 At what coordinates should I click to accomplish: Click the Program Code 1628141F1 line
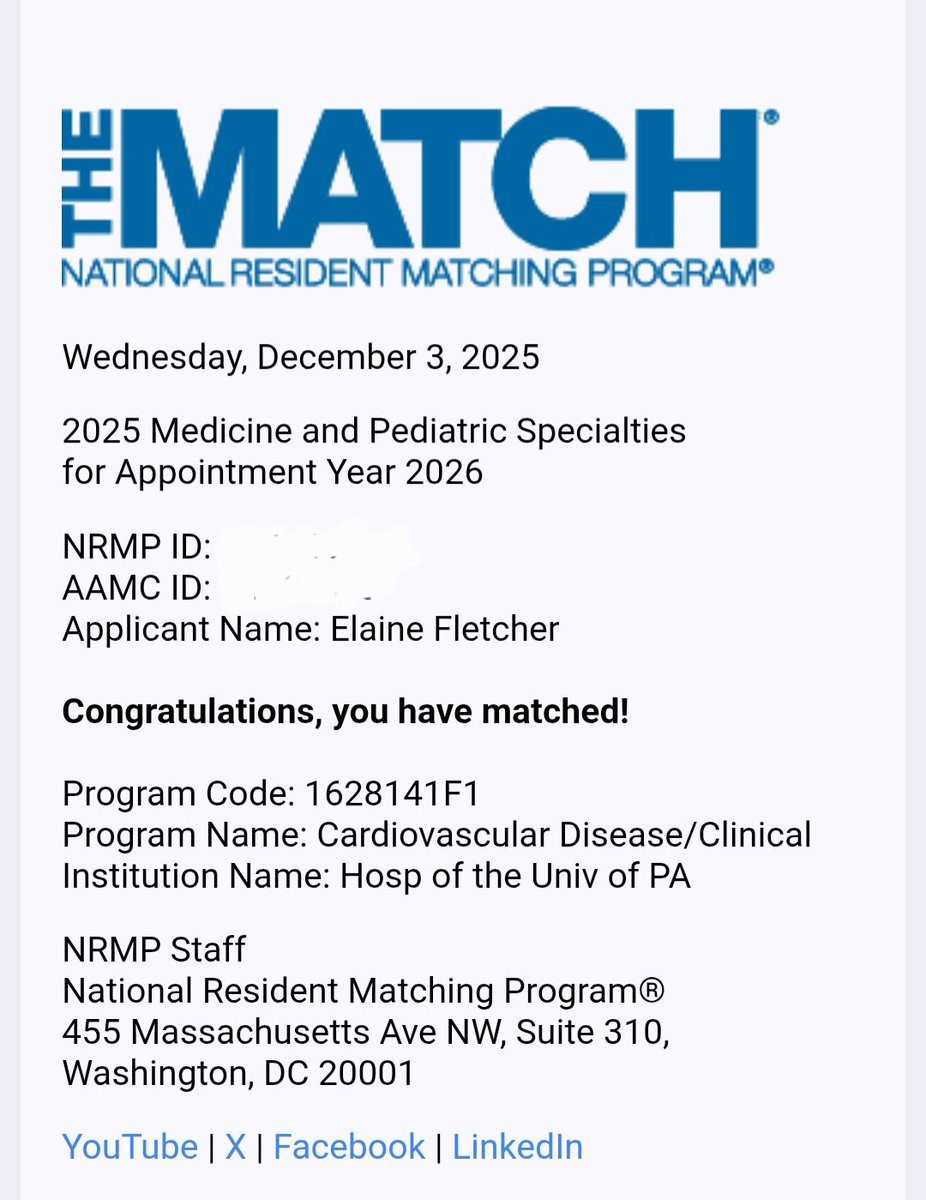click(271, 794)
